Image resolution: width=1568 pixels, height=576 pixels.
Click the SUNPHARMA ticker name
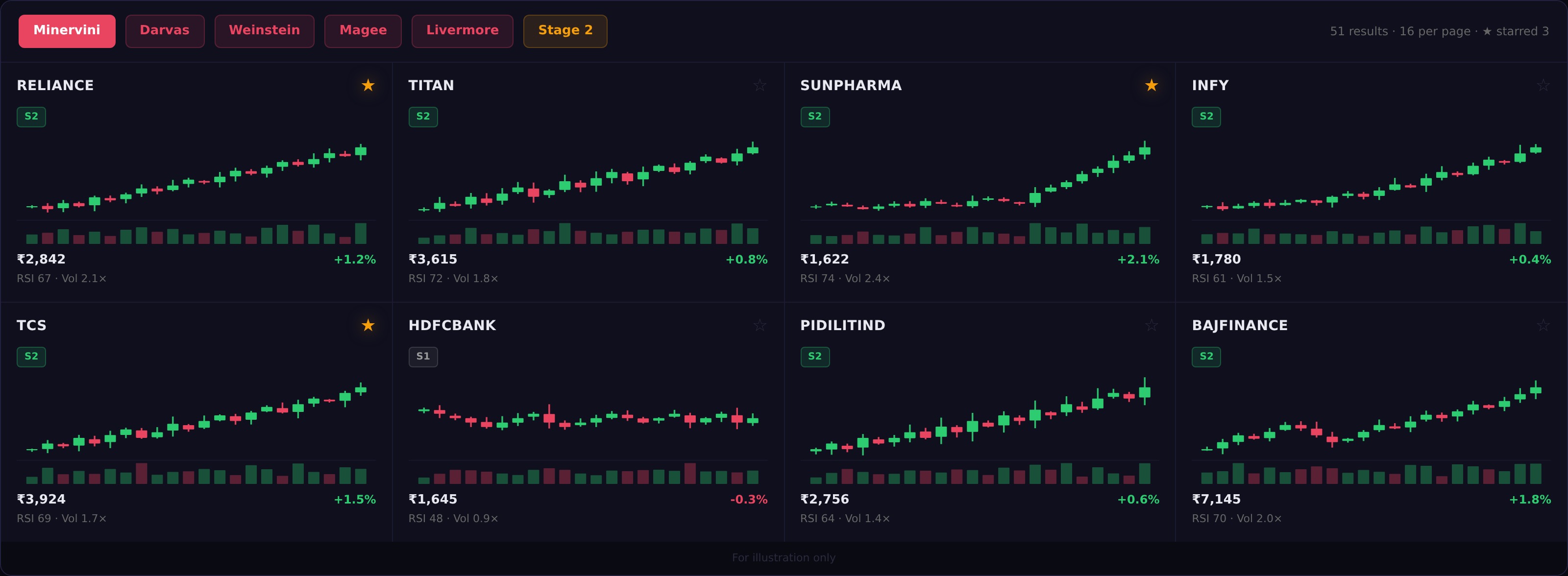851,86
